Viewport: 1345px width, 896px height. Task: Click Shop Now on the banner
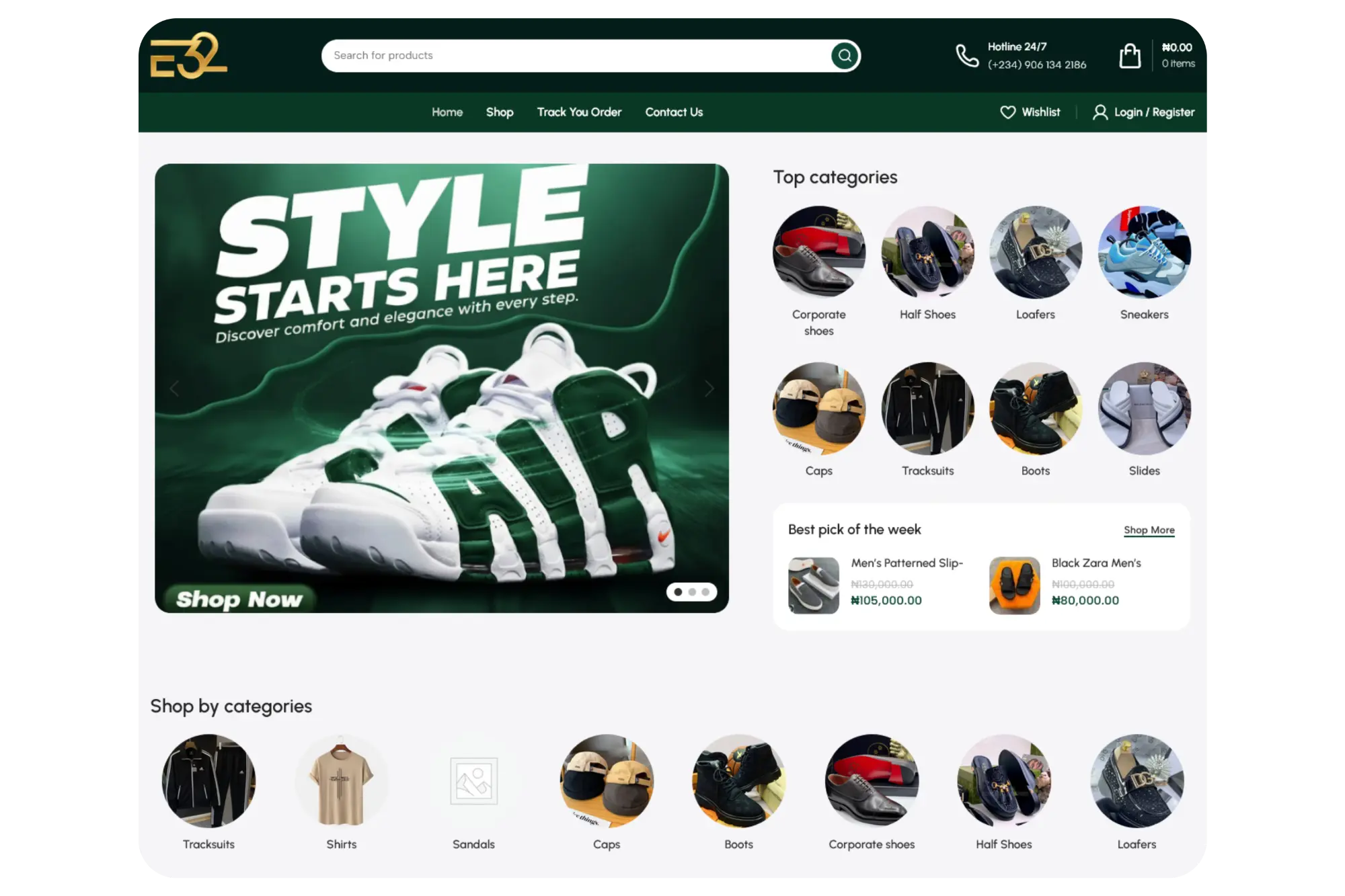(239, 599)
